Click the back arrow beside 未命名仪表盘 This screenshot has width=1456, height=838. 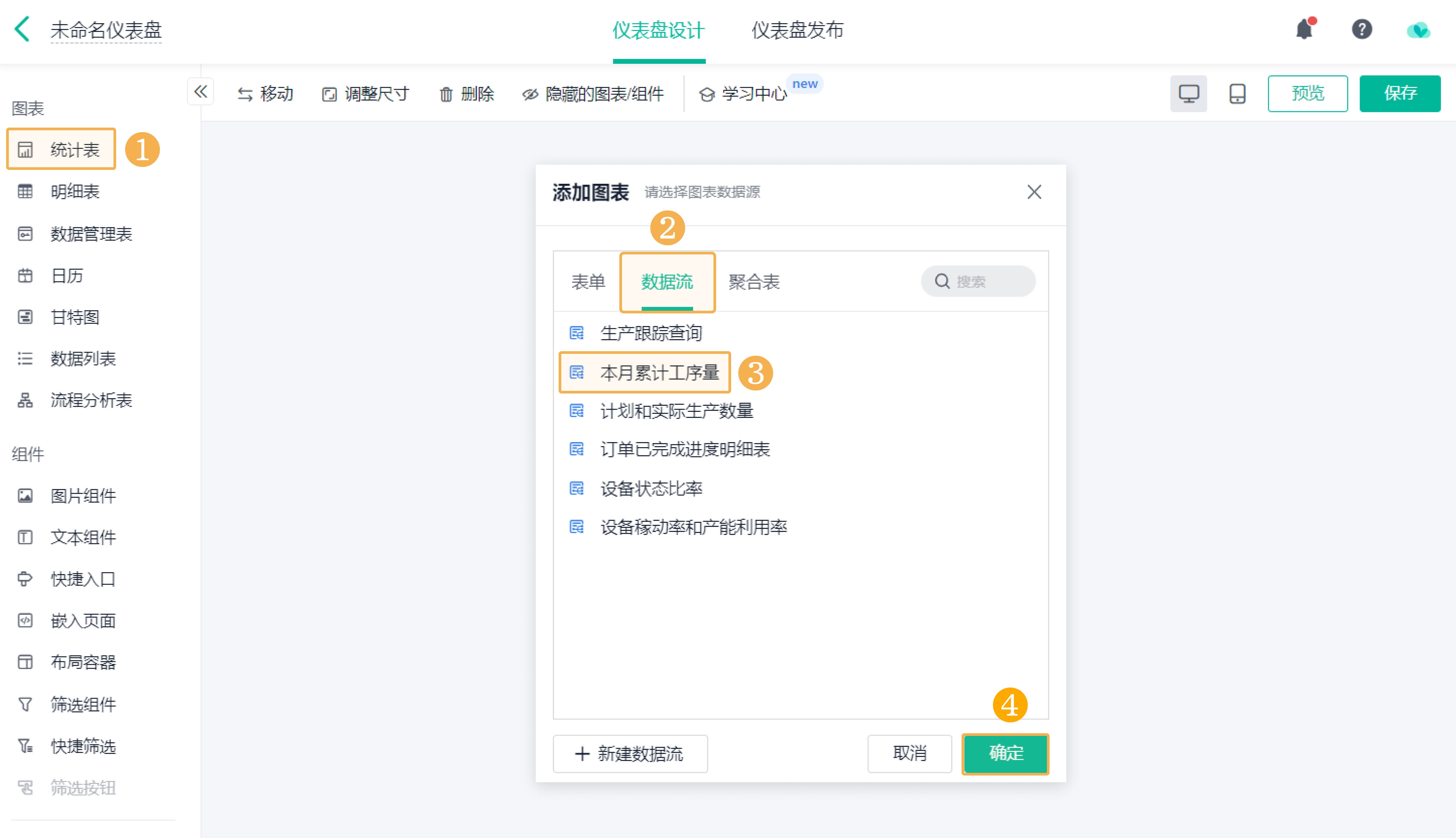coord(22,29)
